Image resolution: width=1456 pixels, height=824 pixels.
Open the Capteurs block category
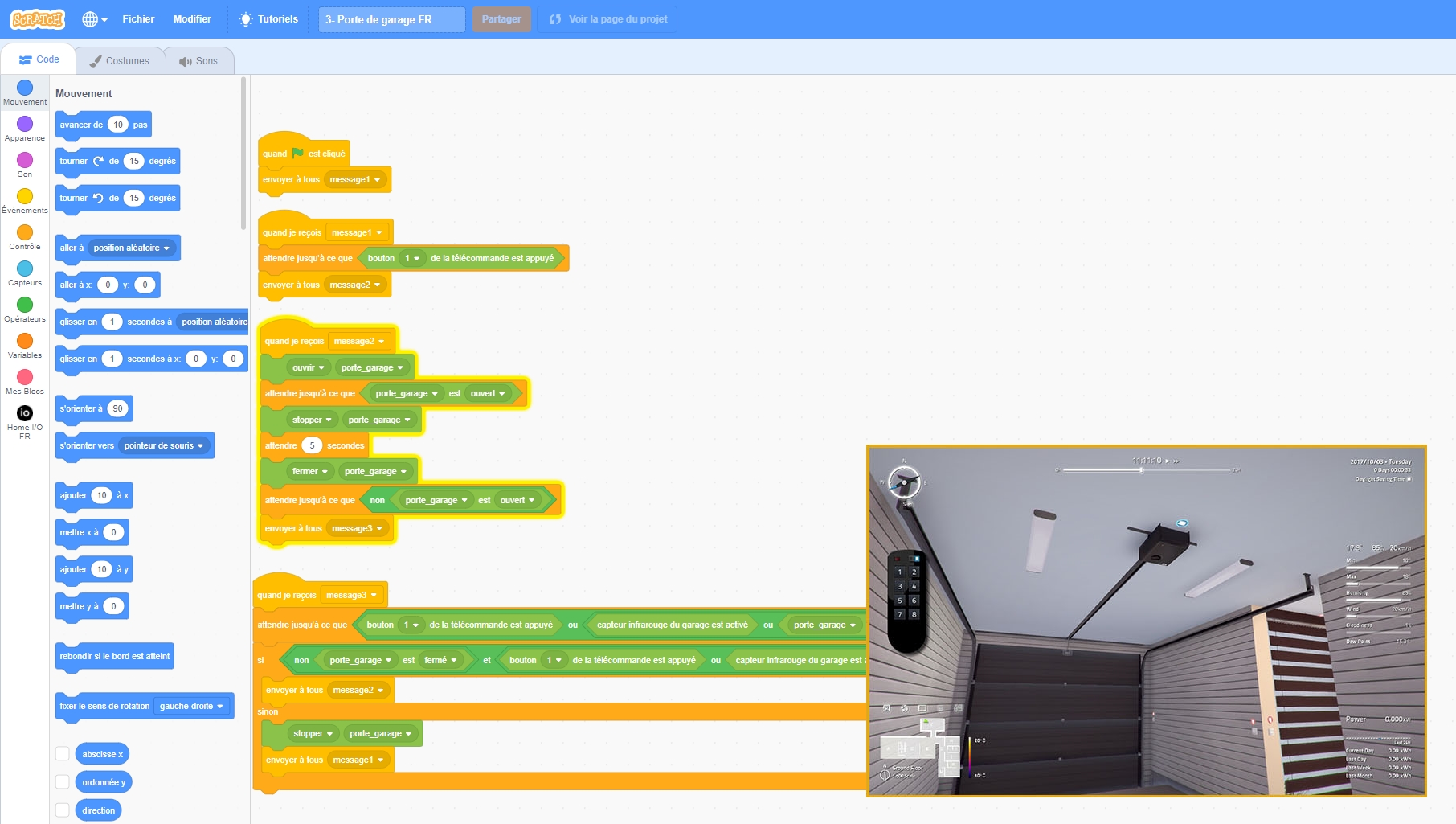(x=25, y=269)
